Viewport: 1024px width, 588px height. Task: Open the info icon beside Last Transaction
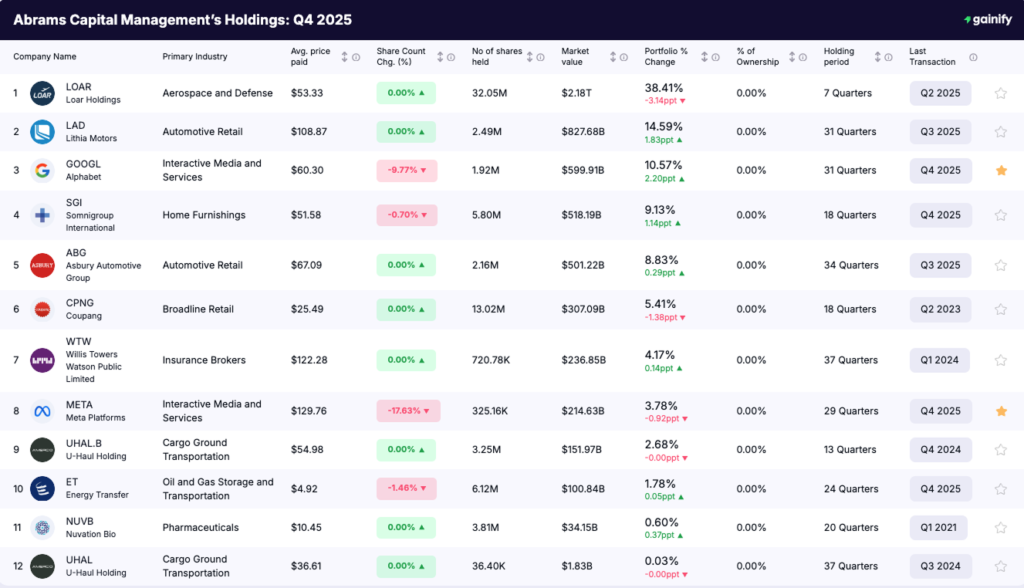971,55
